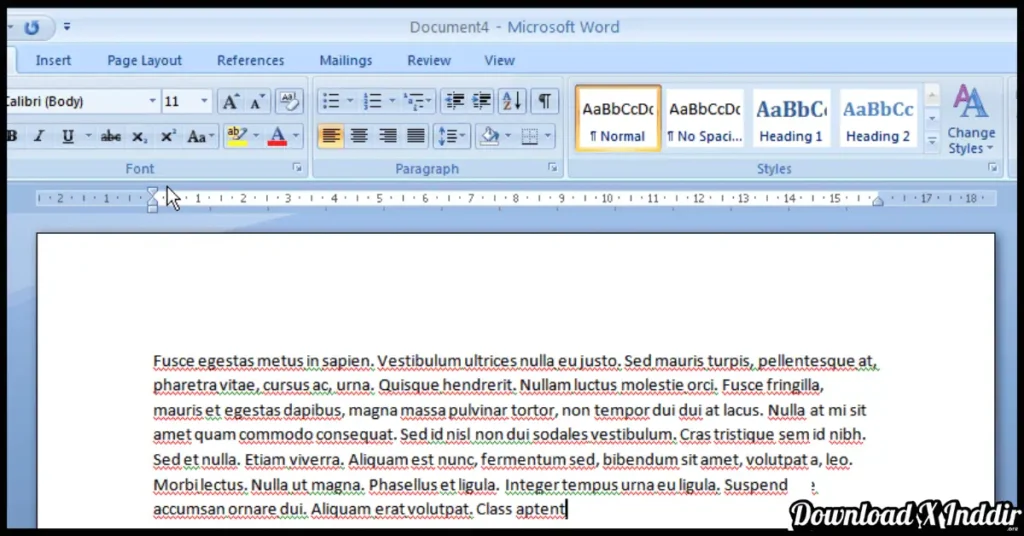
Task: Apply the Normal style
Action: click(618, 119)
